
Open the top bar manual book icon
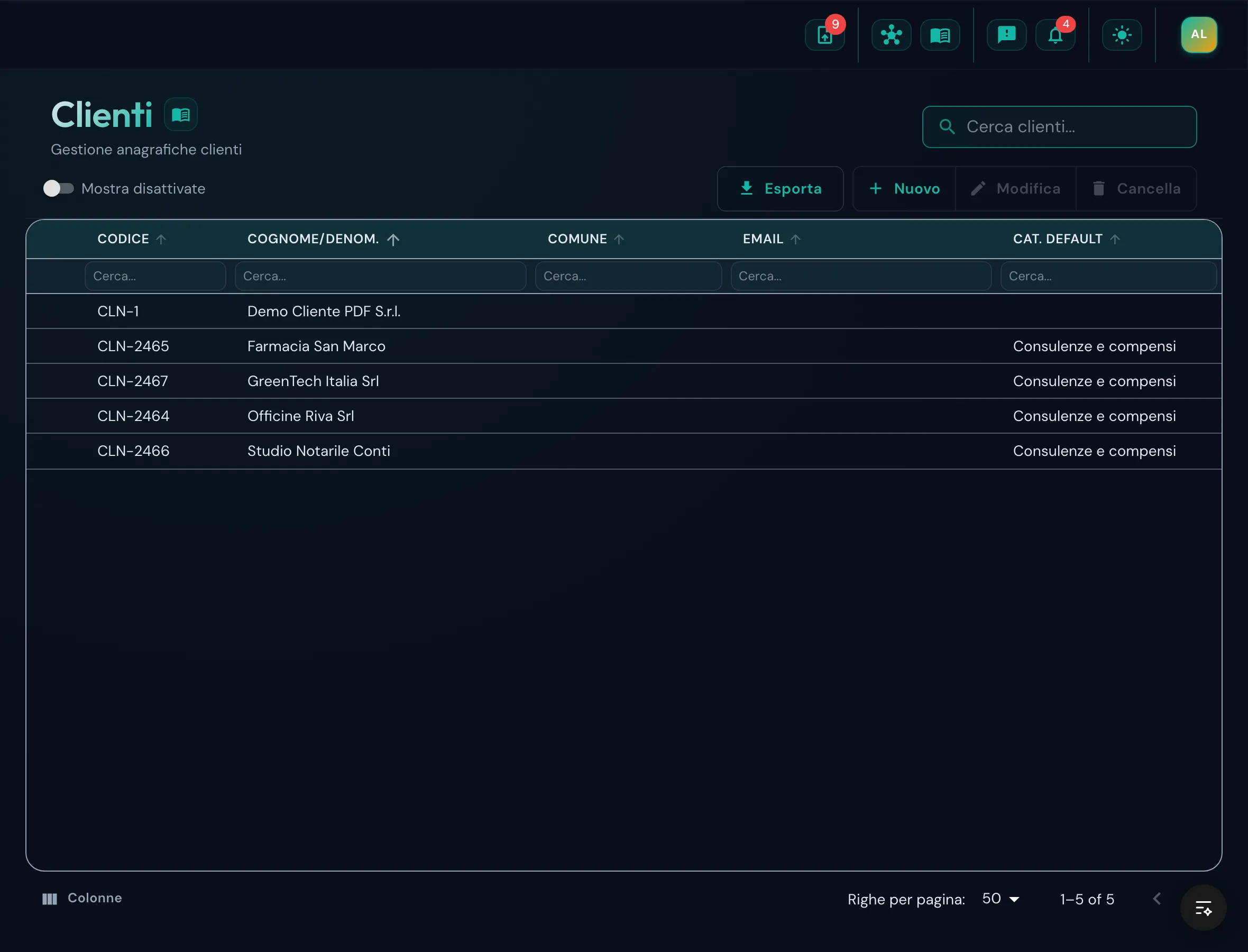[940, 35]
